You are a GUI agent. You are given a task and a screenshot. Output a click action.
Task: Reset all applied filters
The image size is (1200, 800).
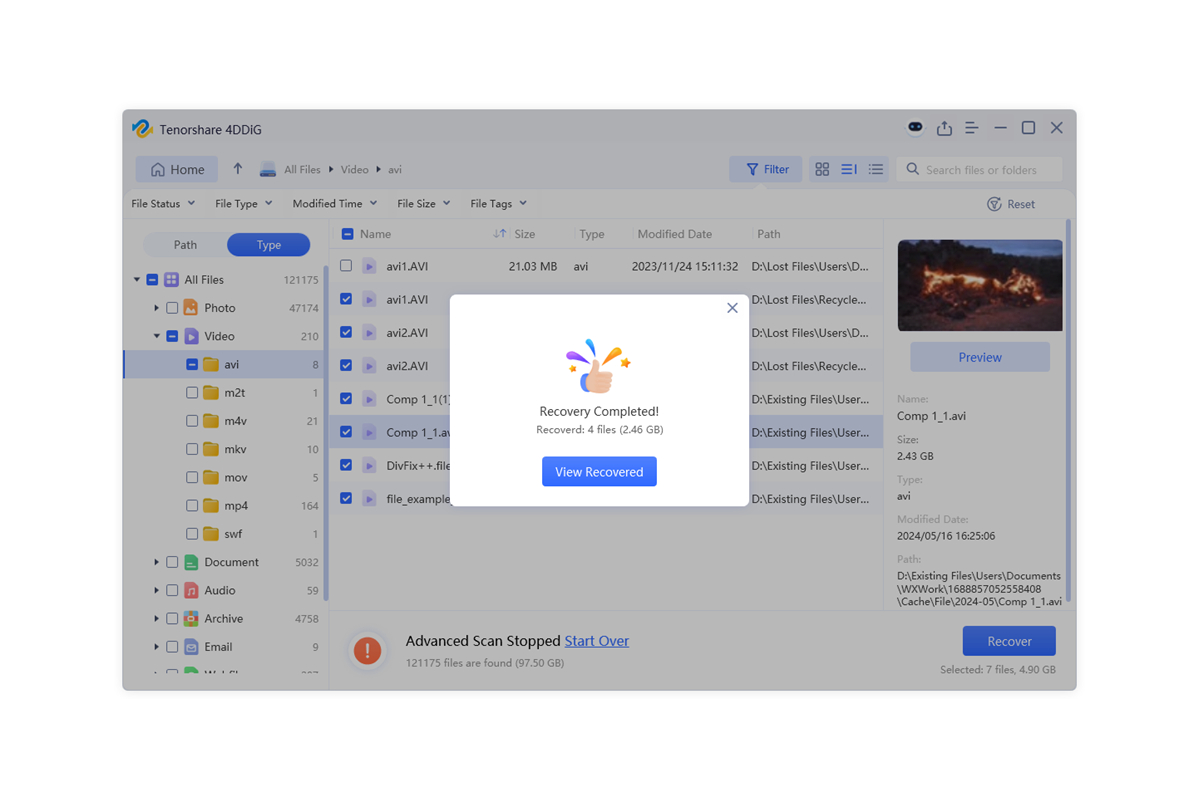[x=1013, y=204]
